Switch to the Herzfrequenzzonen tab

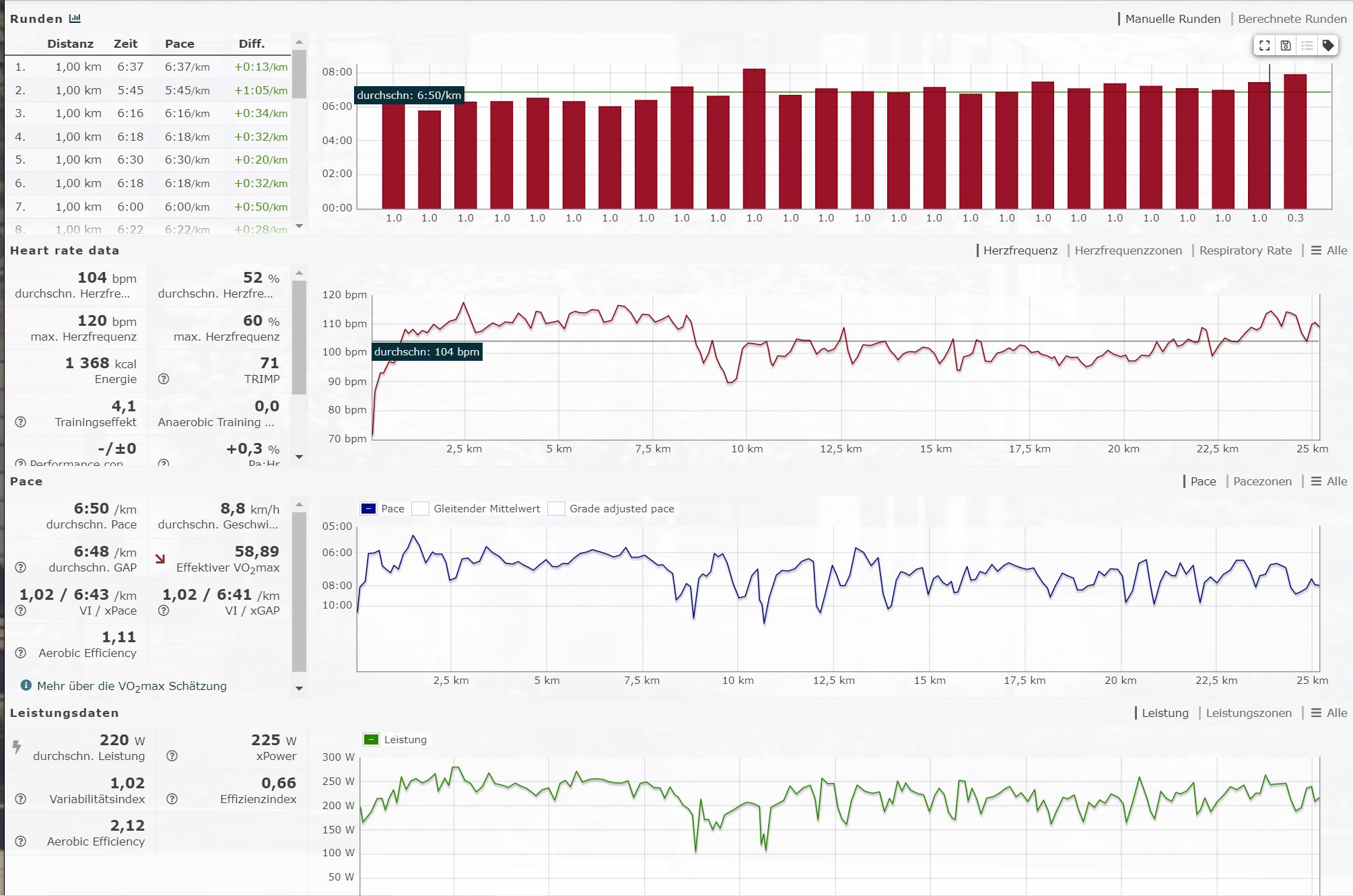pos(1127,250)
